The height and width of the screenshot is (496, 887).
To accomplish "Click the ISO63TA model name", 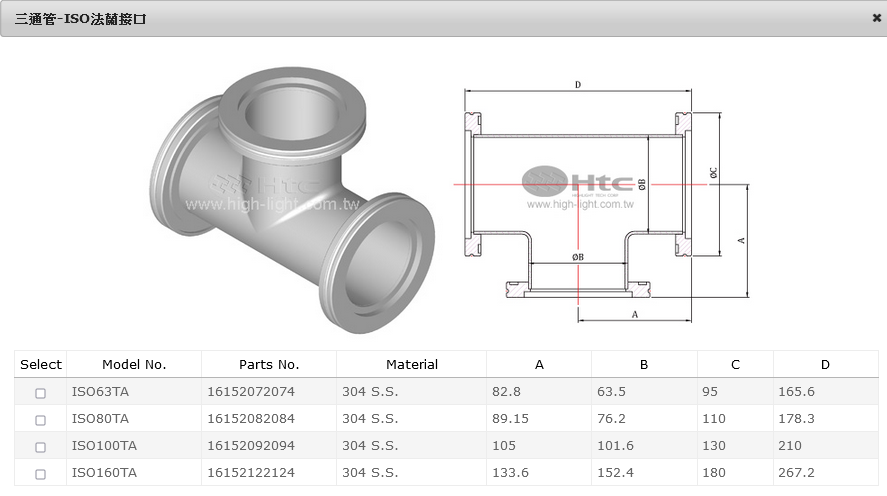I will coord(100,392).
